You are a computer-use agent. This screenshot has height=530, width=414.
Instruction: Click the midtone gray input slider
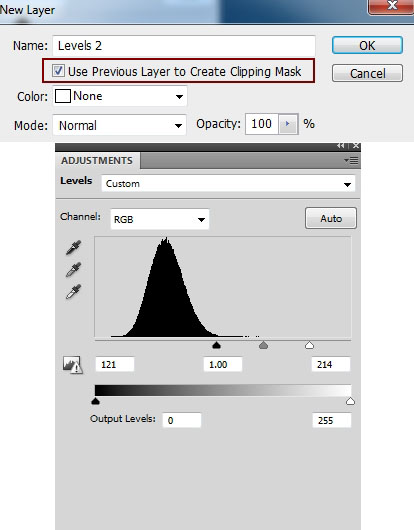pos(263,345)
